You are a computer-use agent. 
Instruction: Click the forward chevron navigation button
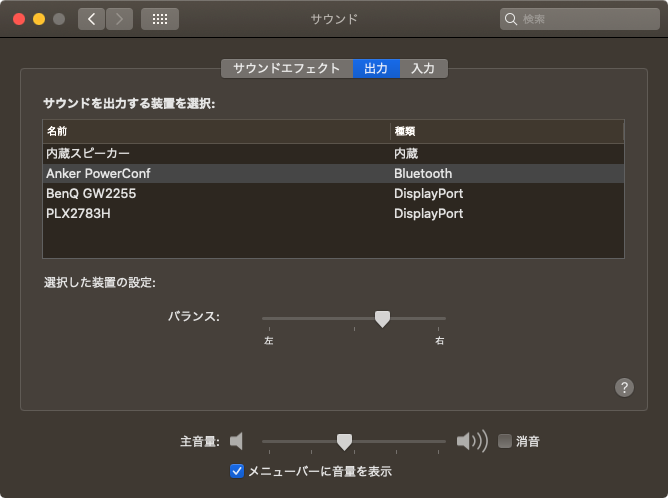pos(119,19)
